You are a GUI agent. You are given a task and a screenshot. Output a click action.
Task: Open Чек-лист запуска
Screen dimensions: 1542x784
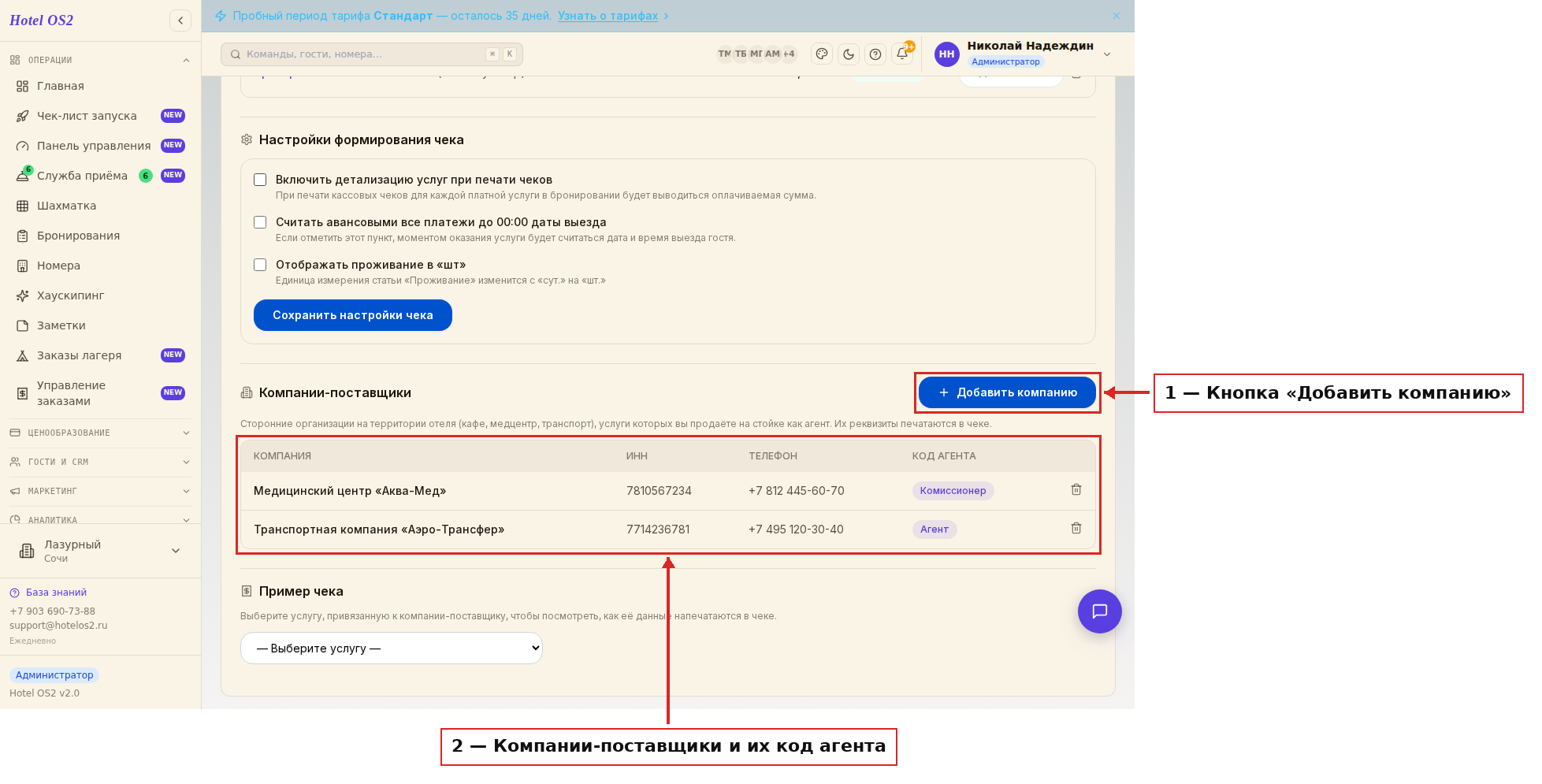[x=100, y=116]
